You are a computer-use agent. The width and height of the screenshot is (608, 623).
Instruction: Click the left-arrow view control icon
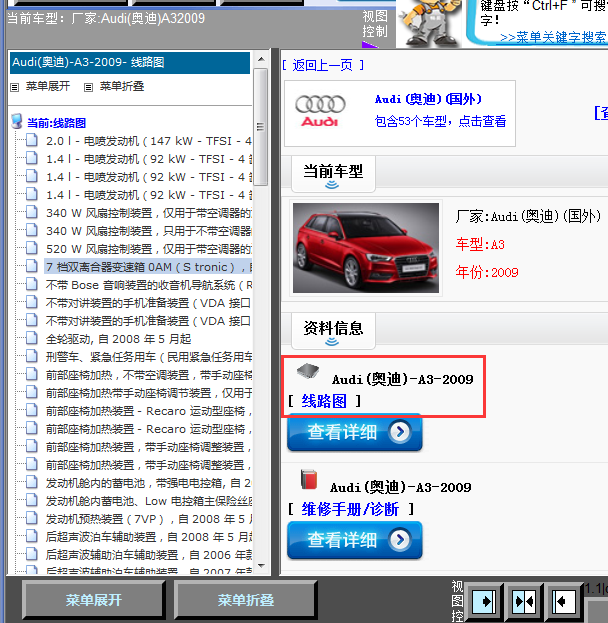point(563,601)
